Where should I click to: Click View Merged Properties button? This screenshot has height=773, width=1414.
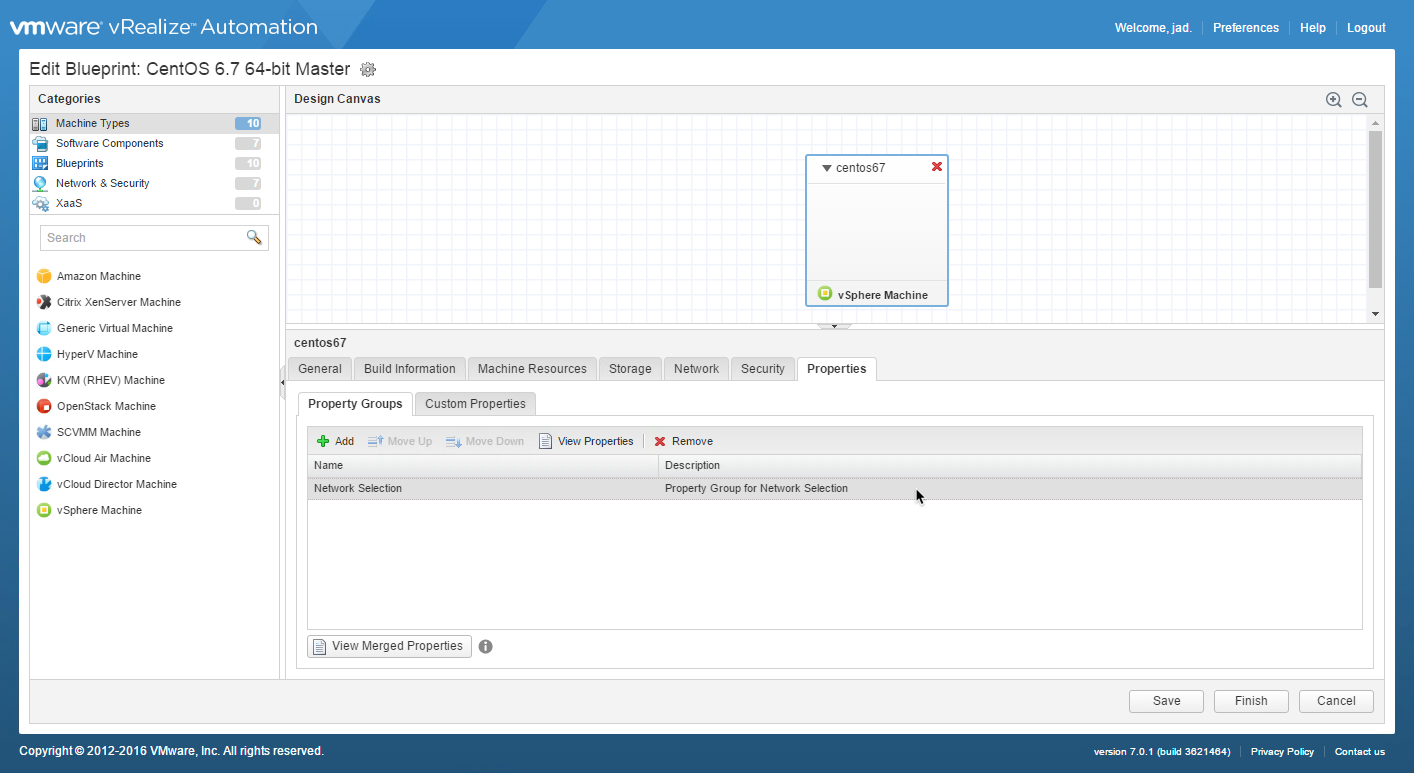coord(389,646)
